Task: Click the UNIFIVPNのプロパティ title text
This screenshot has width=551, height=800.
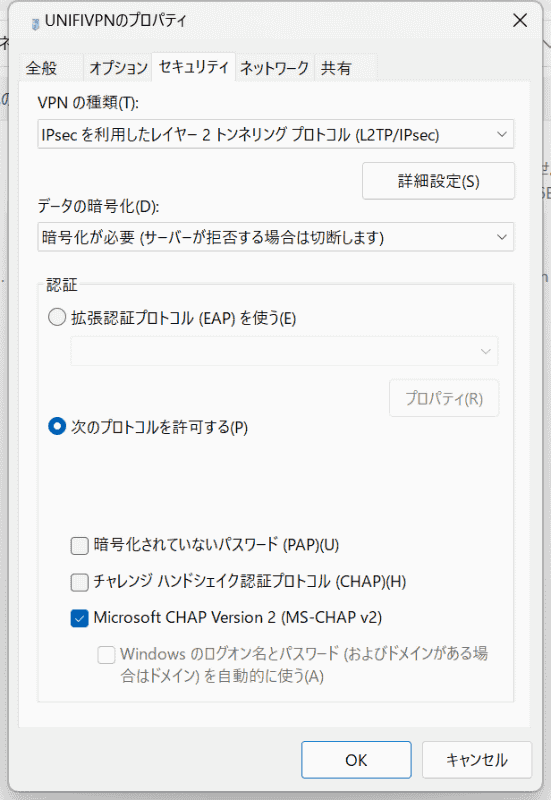Action: pyautogui.click(x=116, y=20)
